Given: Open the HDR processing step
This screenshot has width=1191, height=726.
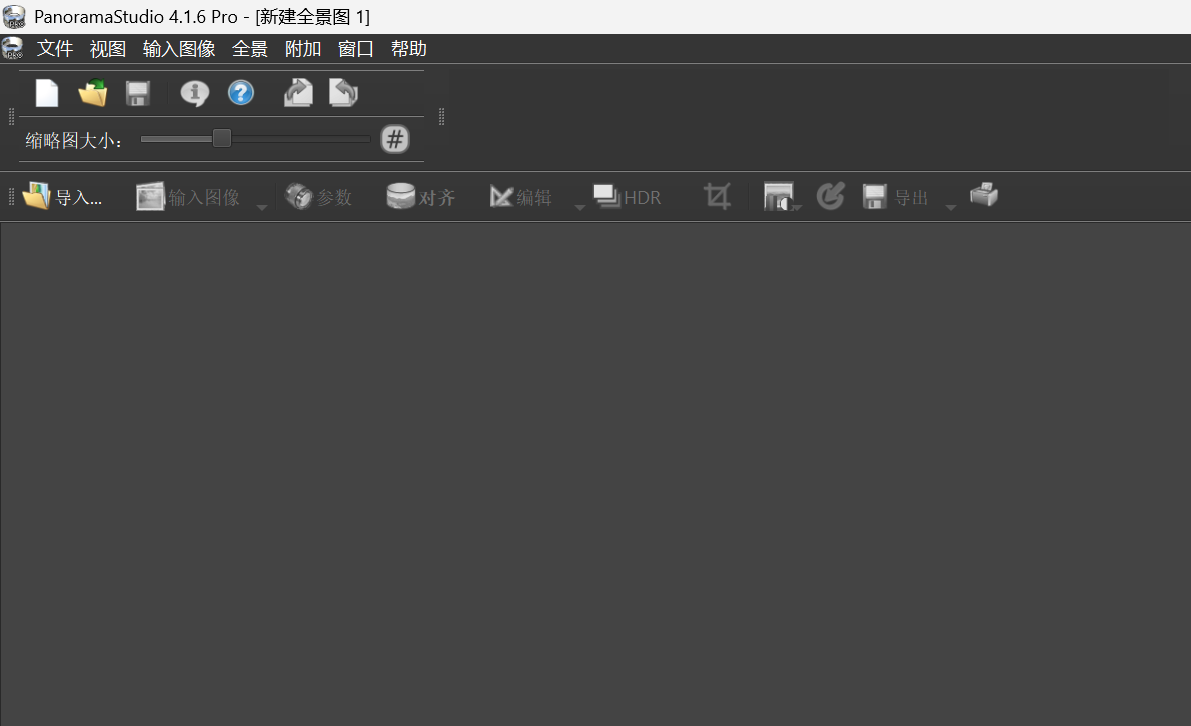Looking at the screenshot, I should (x=627, y=196).
